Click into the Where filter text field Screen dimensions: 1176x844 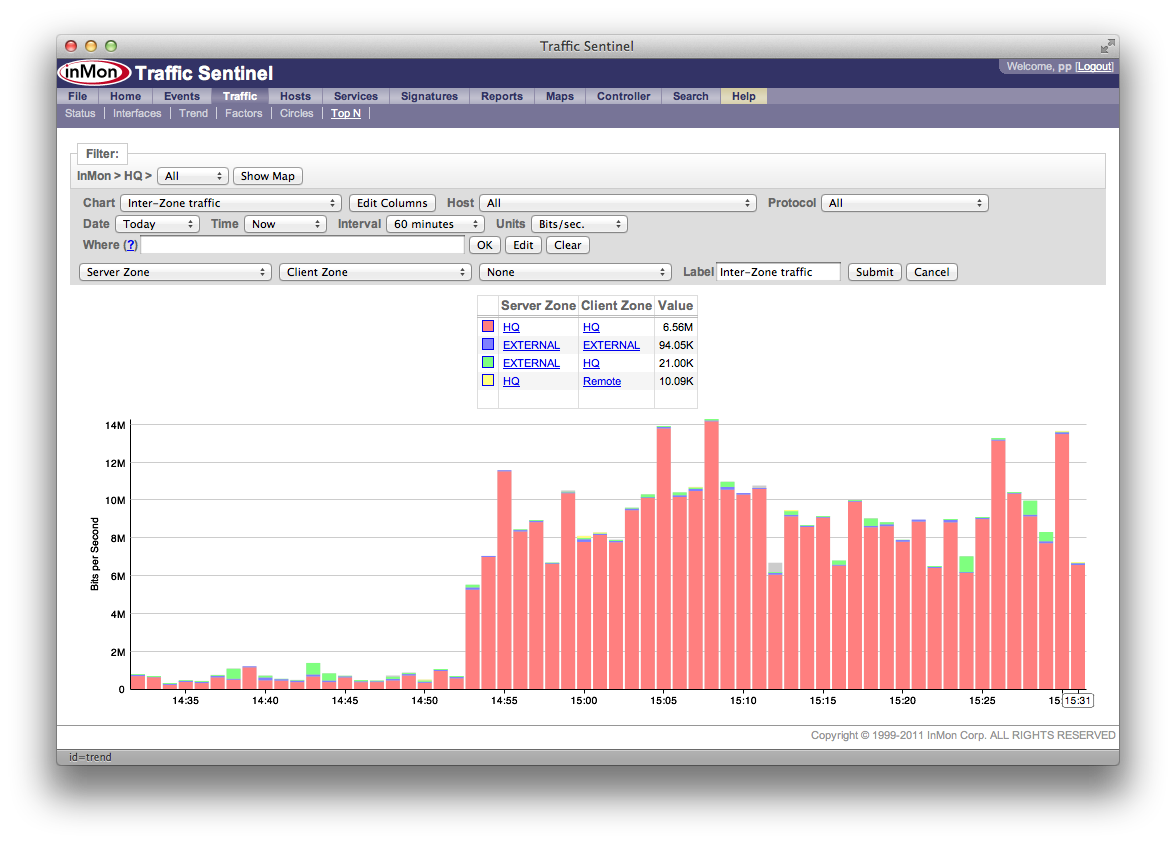(303, 245)
